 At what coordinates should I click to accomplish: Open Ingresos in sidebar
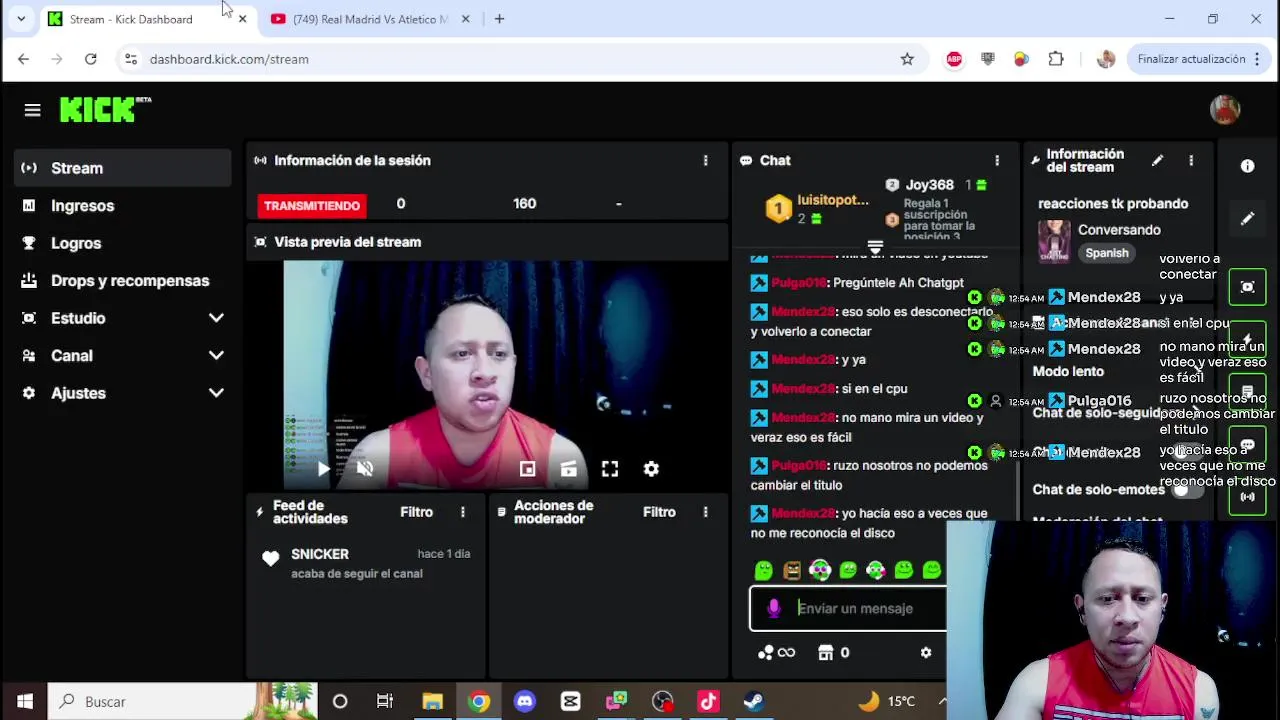coord(122,206)
